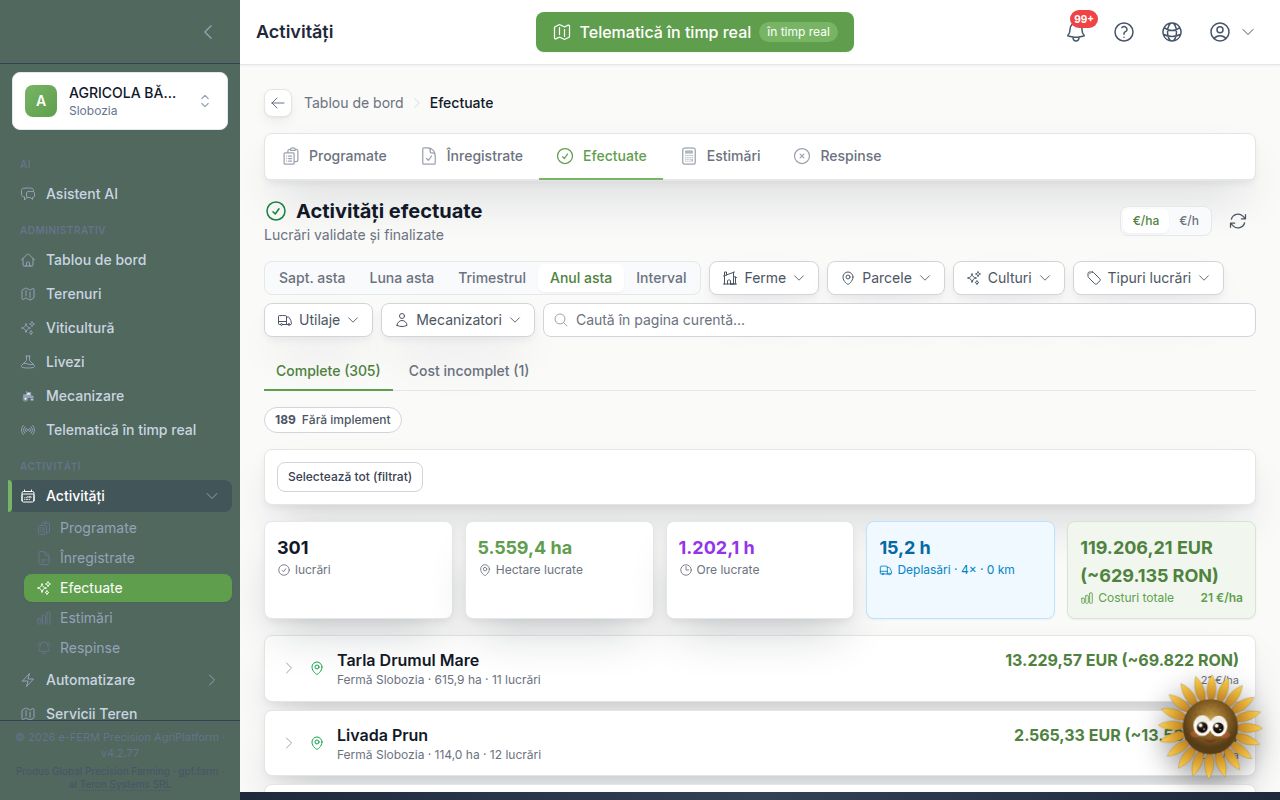Switch to the Înregistrate tab
The height and width of the screenshot is (800, 1280).
[x=472, y=156]
